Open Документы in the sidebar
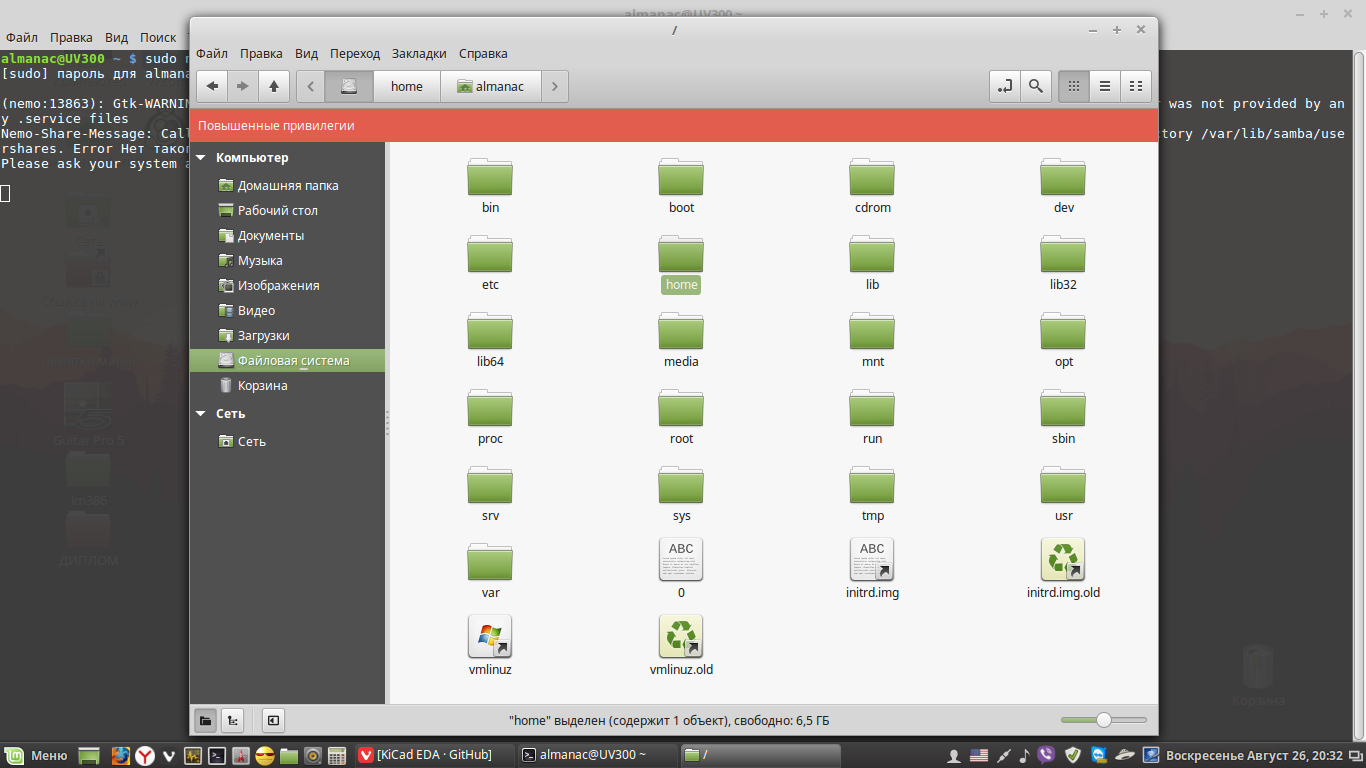Image resolution: width=1366 pixels, height=768 pixels. click(287, 236)
